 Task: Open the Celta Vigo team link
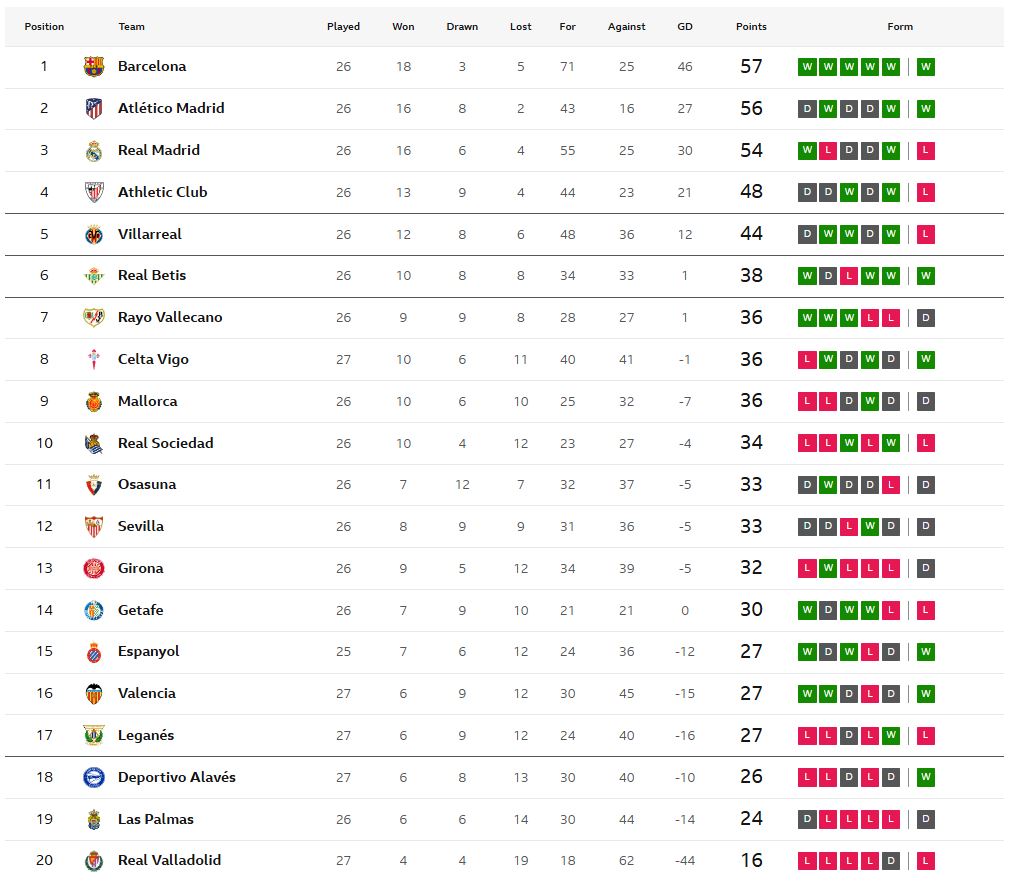[153, 359]
